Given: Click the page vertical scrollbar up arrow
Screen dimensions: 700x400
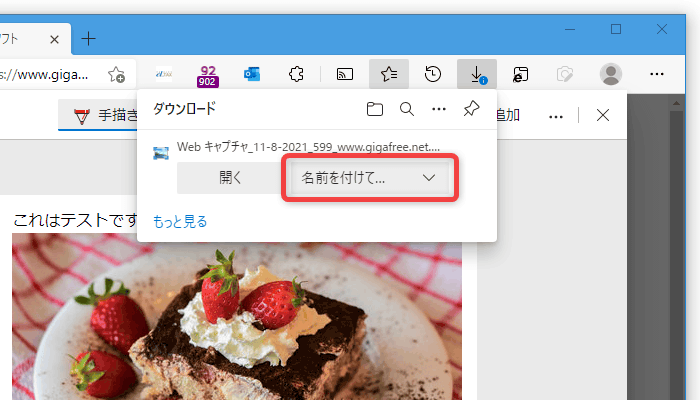Looking at the screenshot, I should 676,103.
